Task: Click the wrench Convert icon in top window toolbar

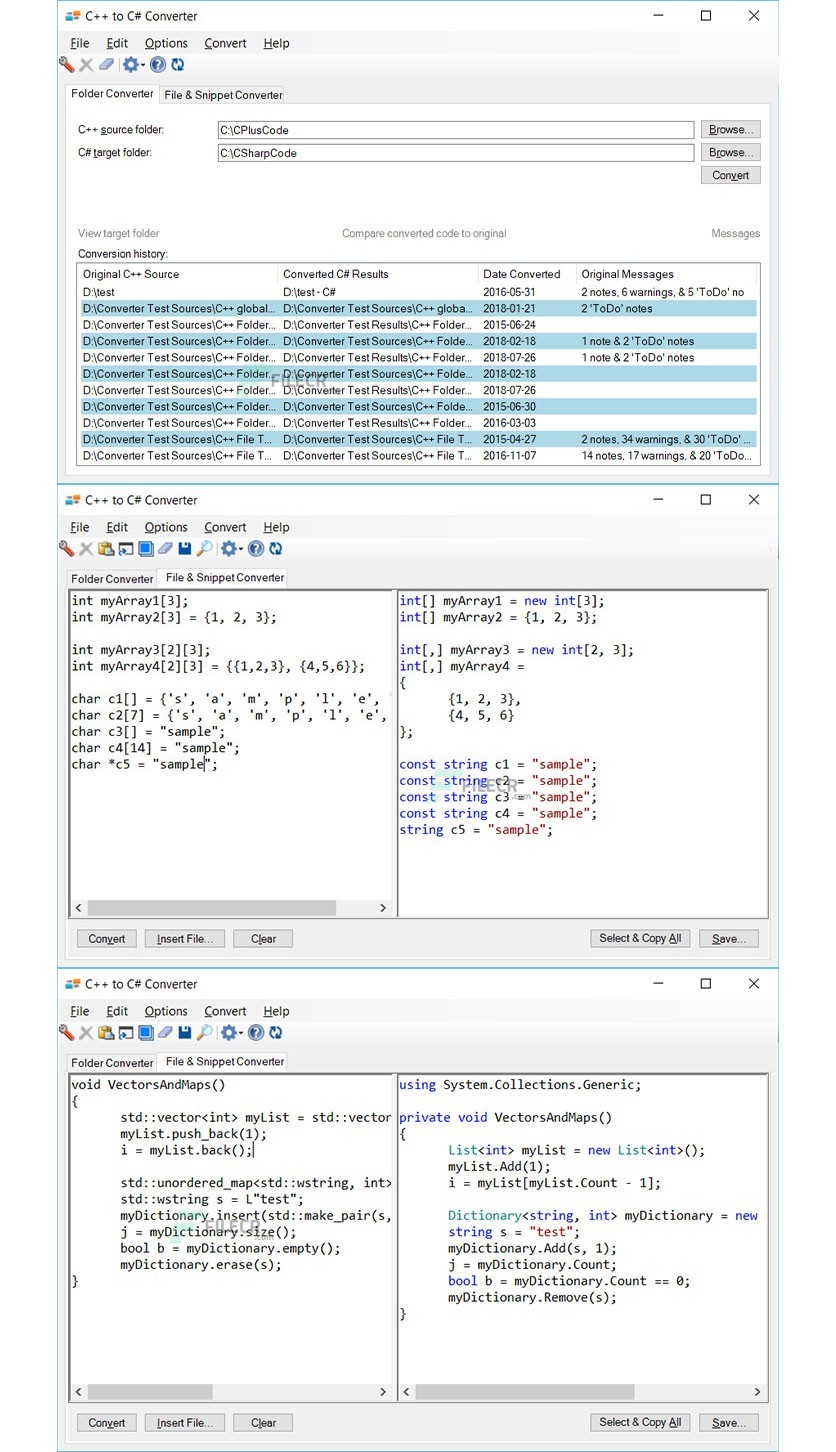Action: click(67, 65)
